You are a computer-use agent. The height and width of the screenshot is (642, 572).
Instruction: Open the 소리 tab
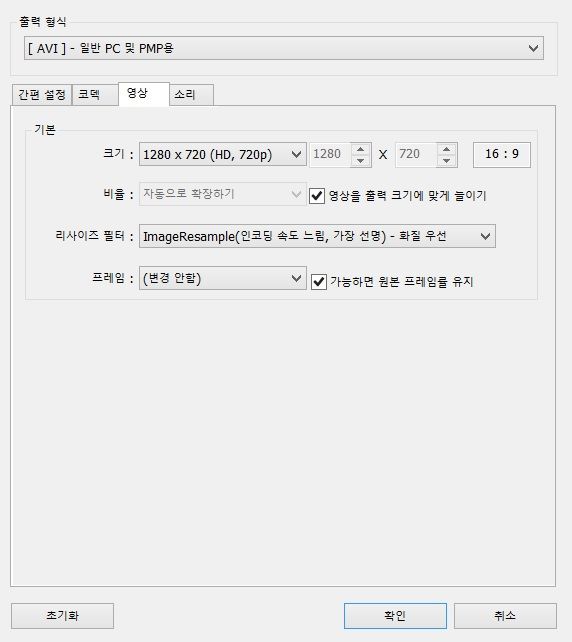[x=191, y=95]
